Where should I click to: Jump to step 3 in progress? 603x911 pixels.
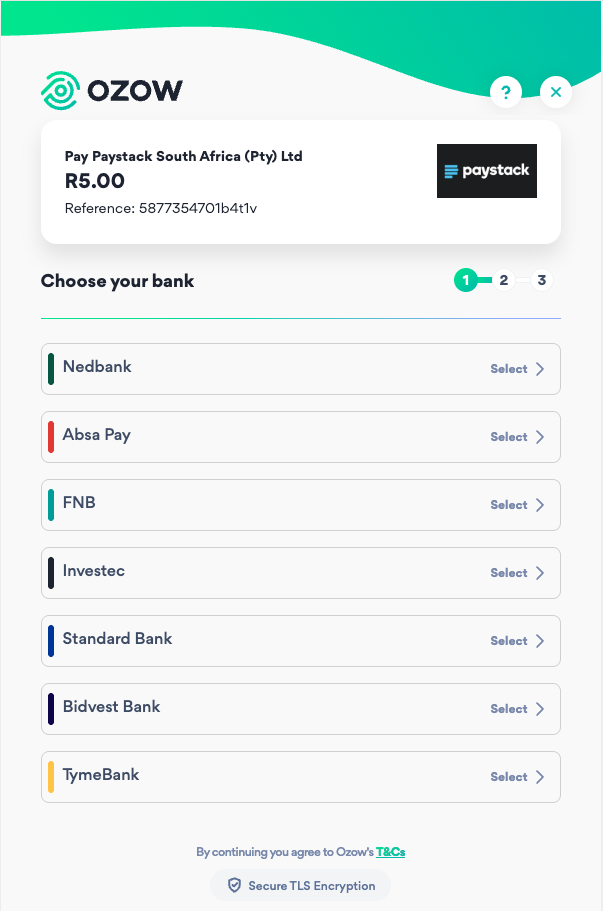click(541, 280)
